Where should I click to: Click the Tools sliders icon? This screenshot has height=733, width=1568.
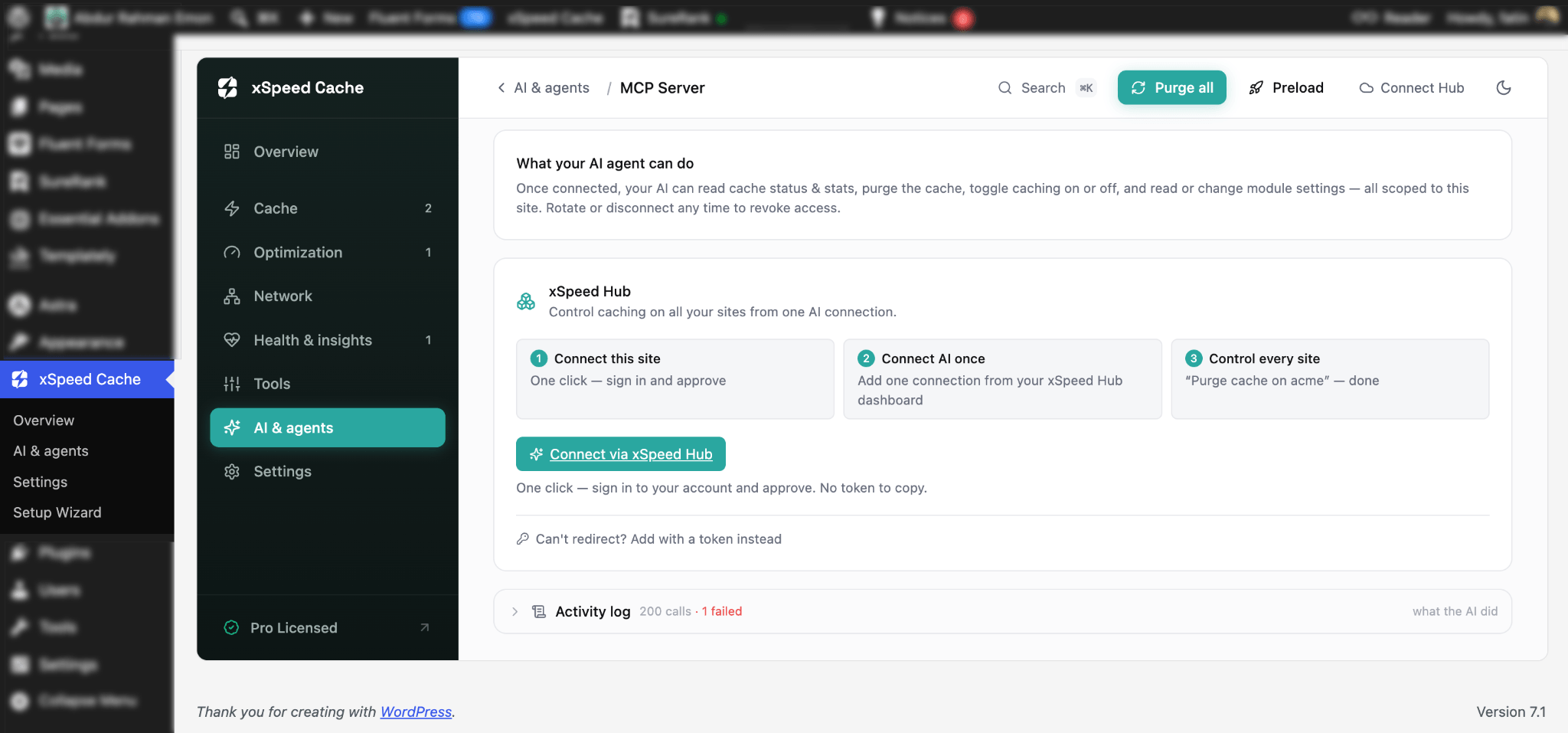232,384
